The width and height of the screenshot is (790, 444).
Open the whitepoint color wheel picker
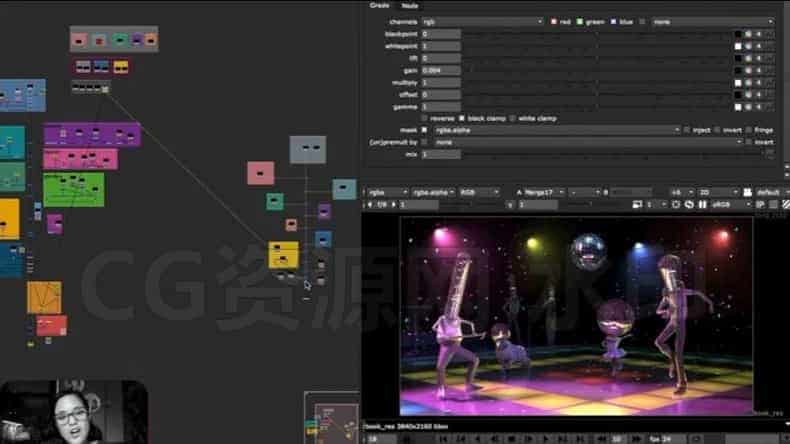coord(748,46)
